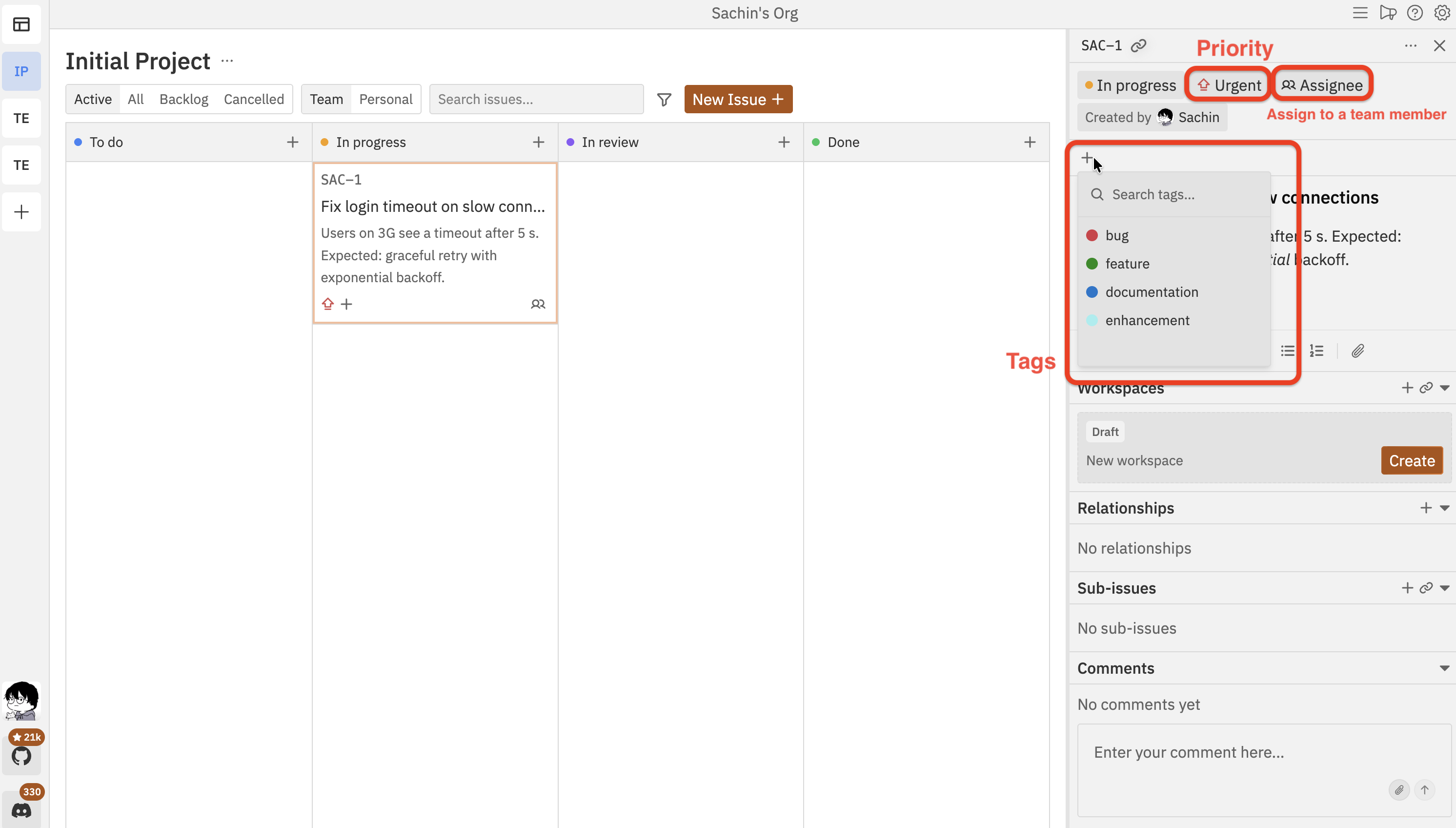Screen dimensions: 1456x828
Task: Select the workspace grid icon in the left sidebar
Action: [x=21, y=24]
